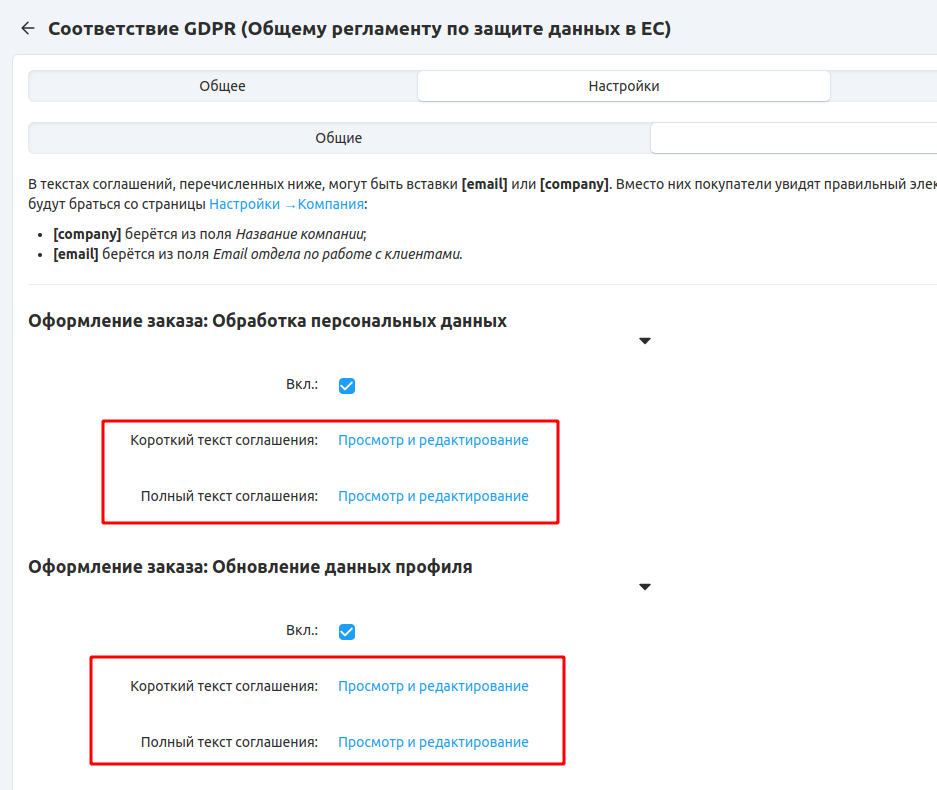Collapse the Обновление данных профиля section arrow
The height and width of the screenshot is (790, 937).
(x=645, y=587)
